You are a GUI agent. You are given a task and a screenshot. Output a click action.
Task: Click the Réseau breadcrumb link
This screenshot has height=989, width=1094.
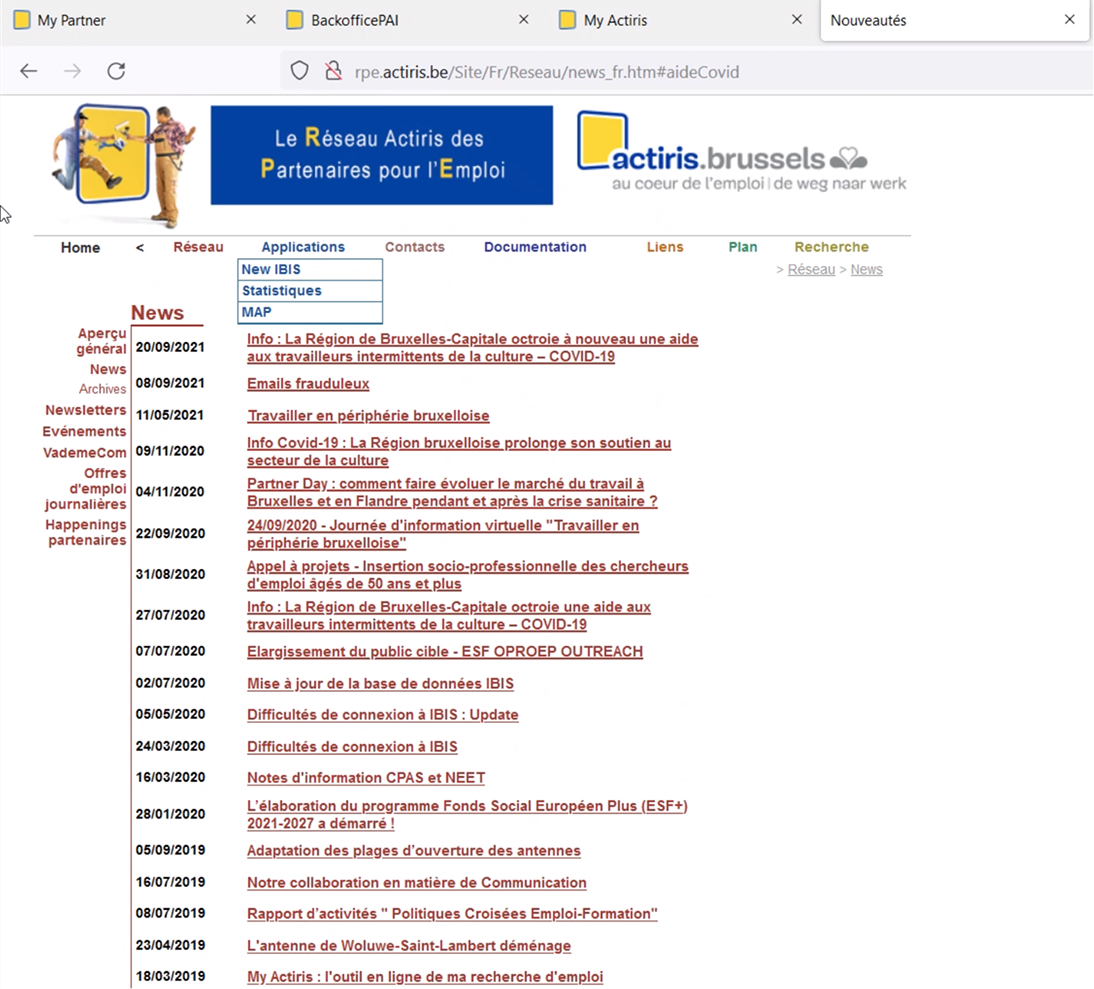tap(811, 269)
